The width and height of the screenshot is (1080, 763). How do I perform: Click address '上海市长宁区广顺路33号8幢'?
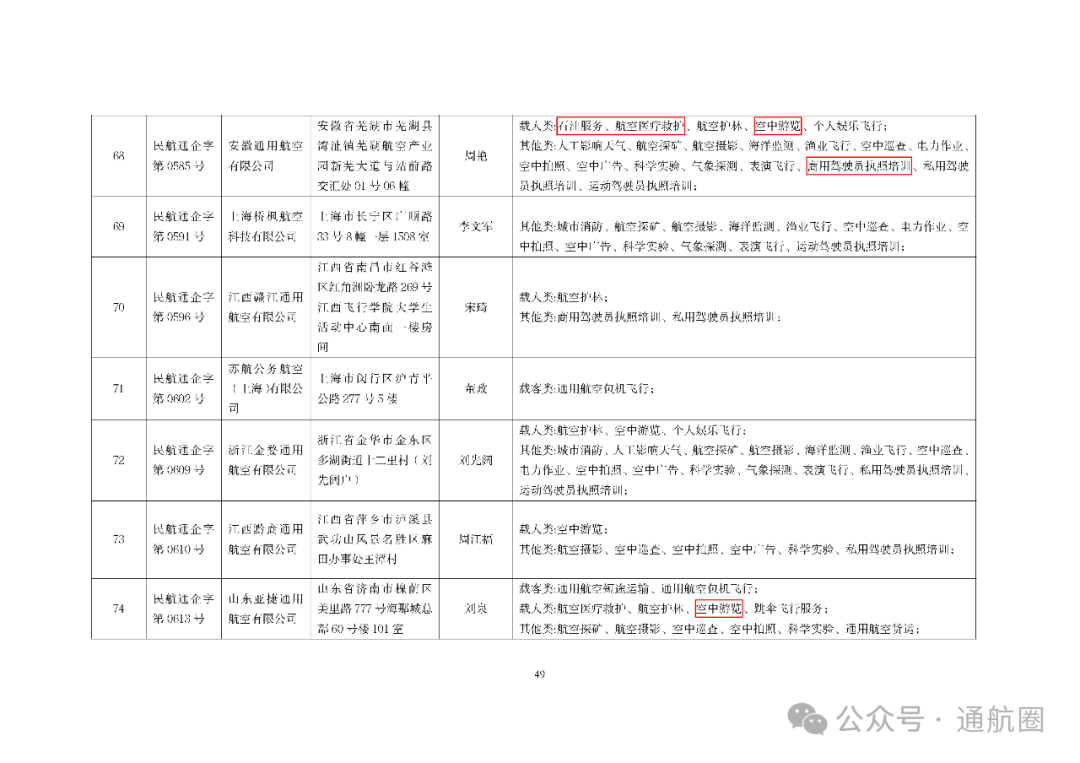click(375, 227)
